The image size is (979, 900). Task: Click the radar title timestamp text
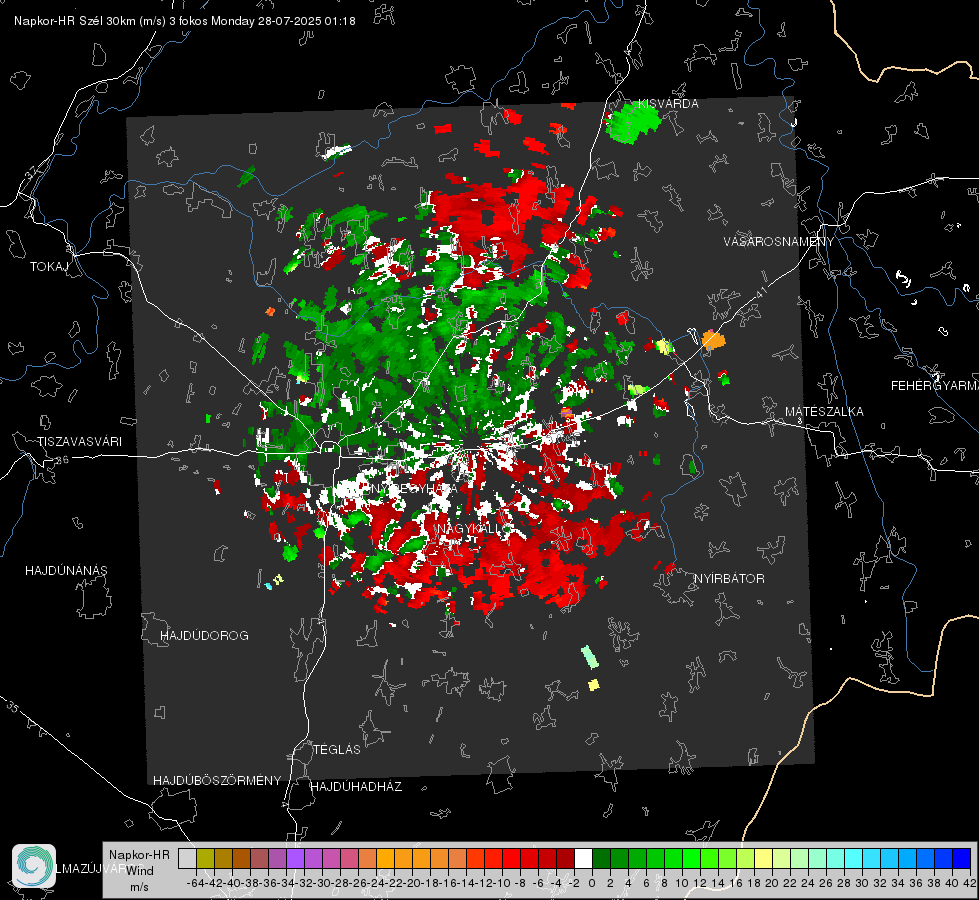(185, 21)
